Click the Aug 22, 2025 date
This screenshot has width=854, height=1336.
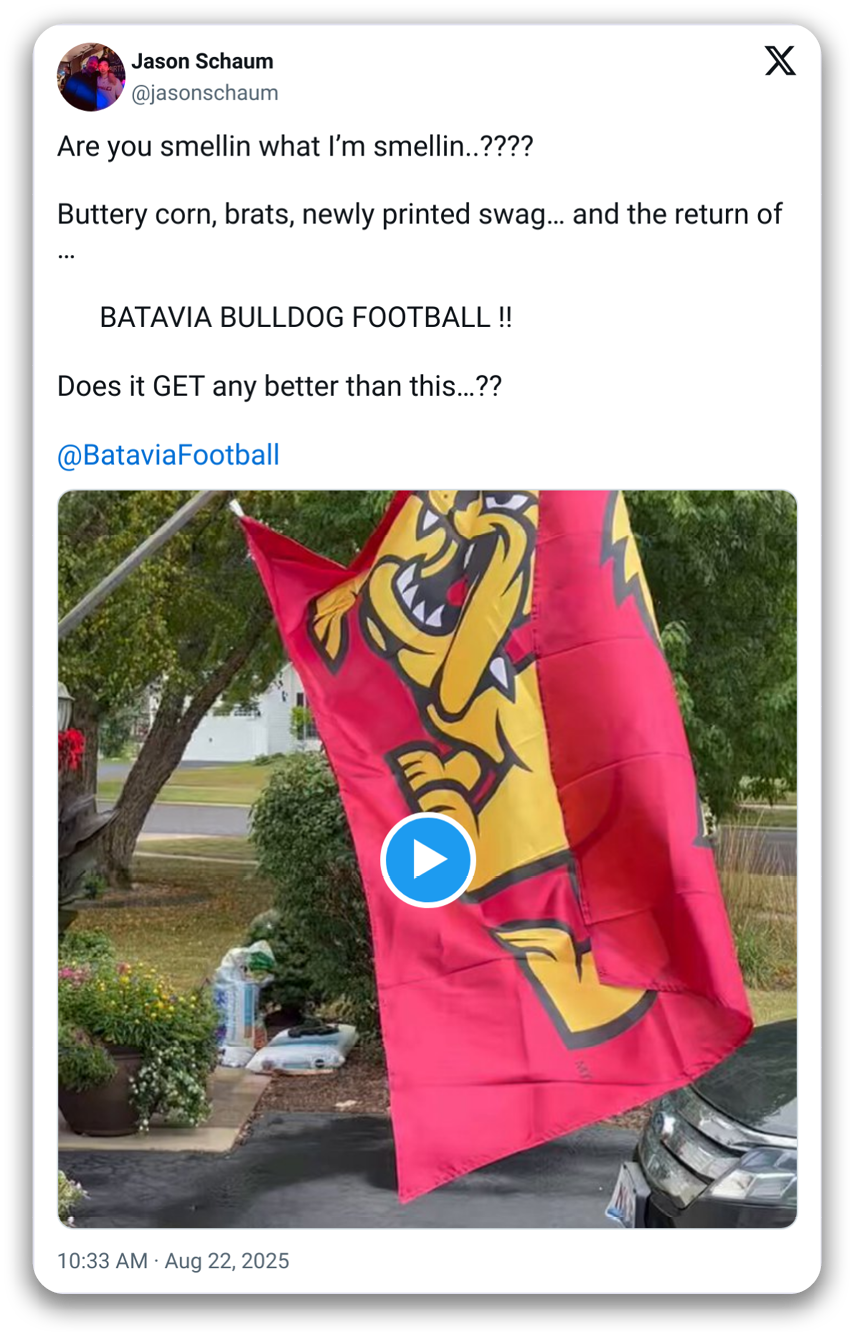227,1261
